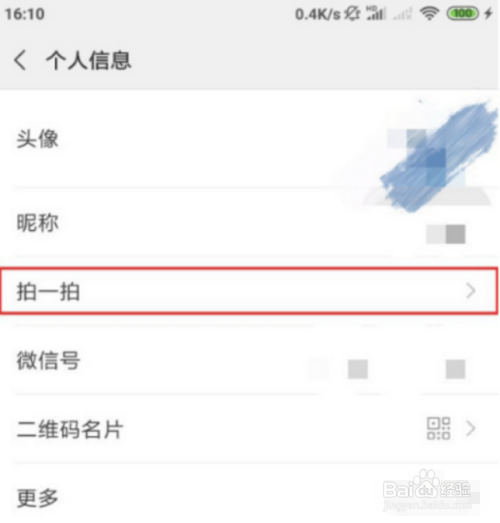Image resolution: width=500 pixels, height=523 pixels.
Task: Open the 二维码名片 label
Action: coord(70,429)
